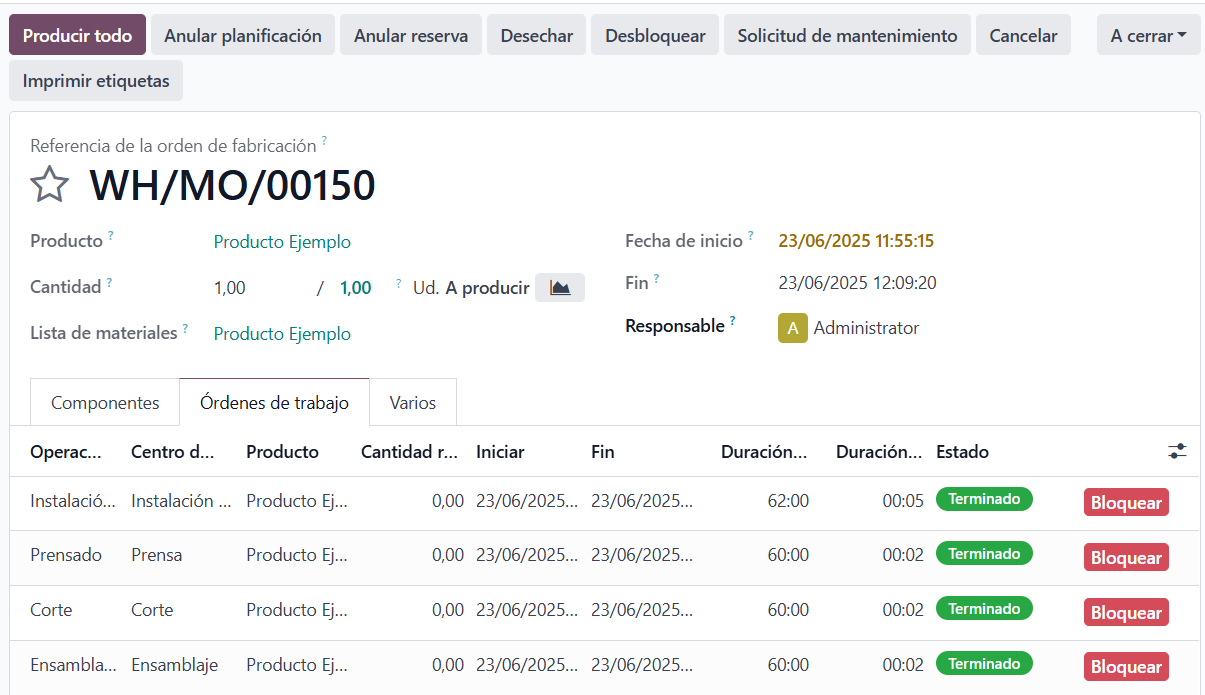Click the Ensamblaje work center cell
The image size is (1205, 695).
tap(174, 665)
